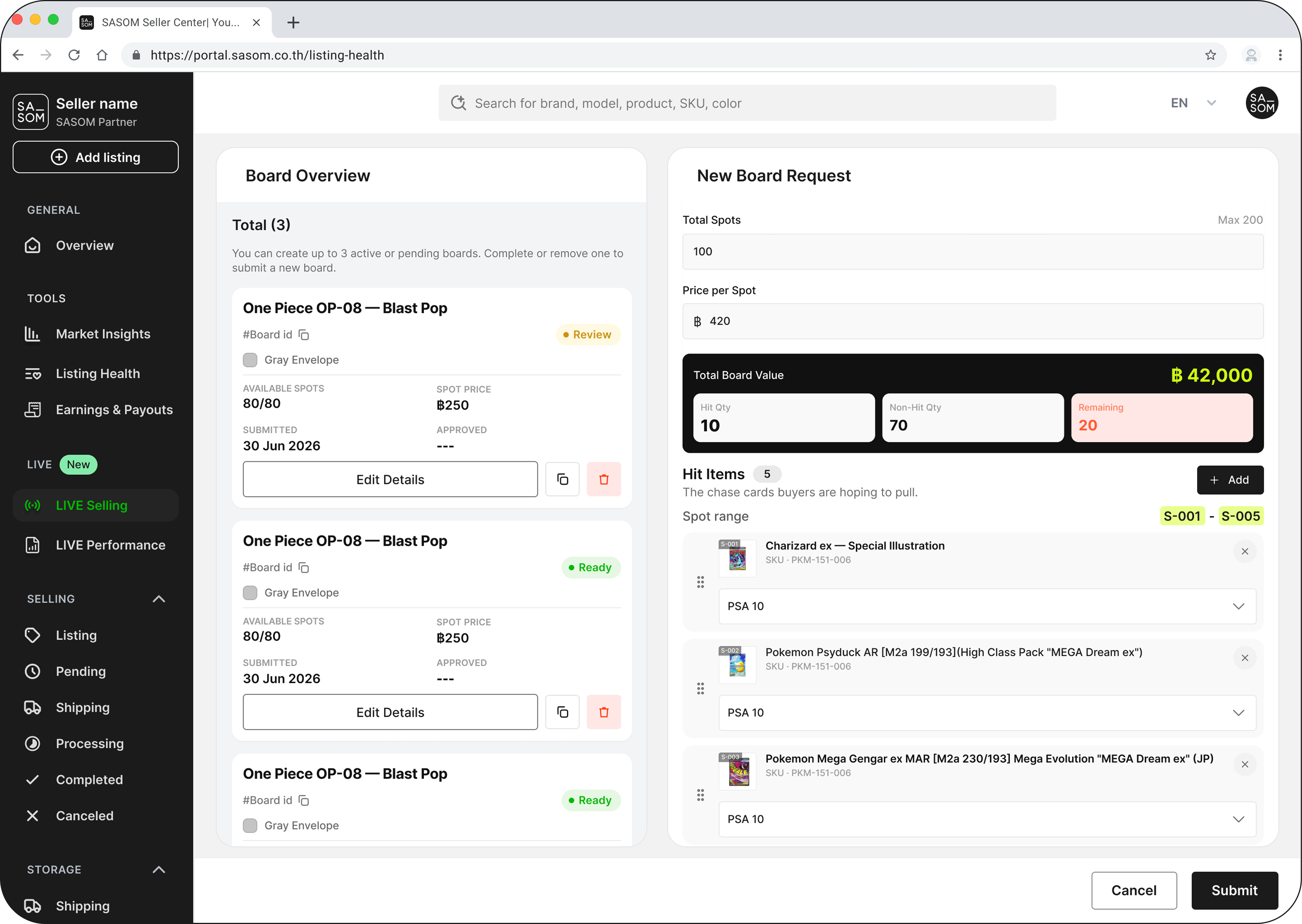Click the SASOM avatar in the top bar
The height and width of the screenshot is (924, 1302).
tap(1262, 103)
